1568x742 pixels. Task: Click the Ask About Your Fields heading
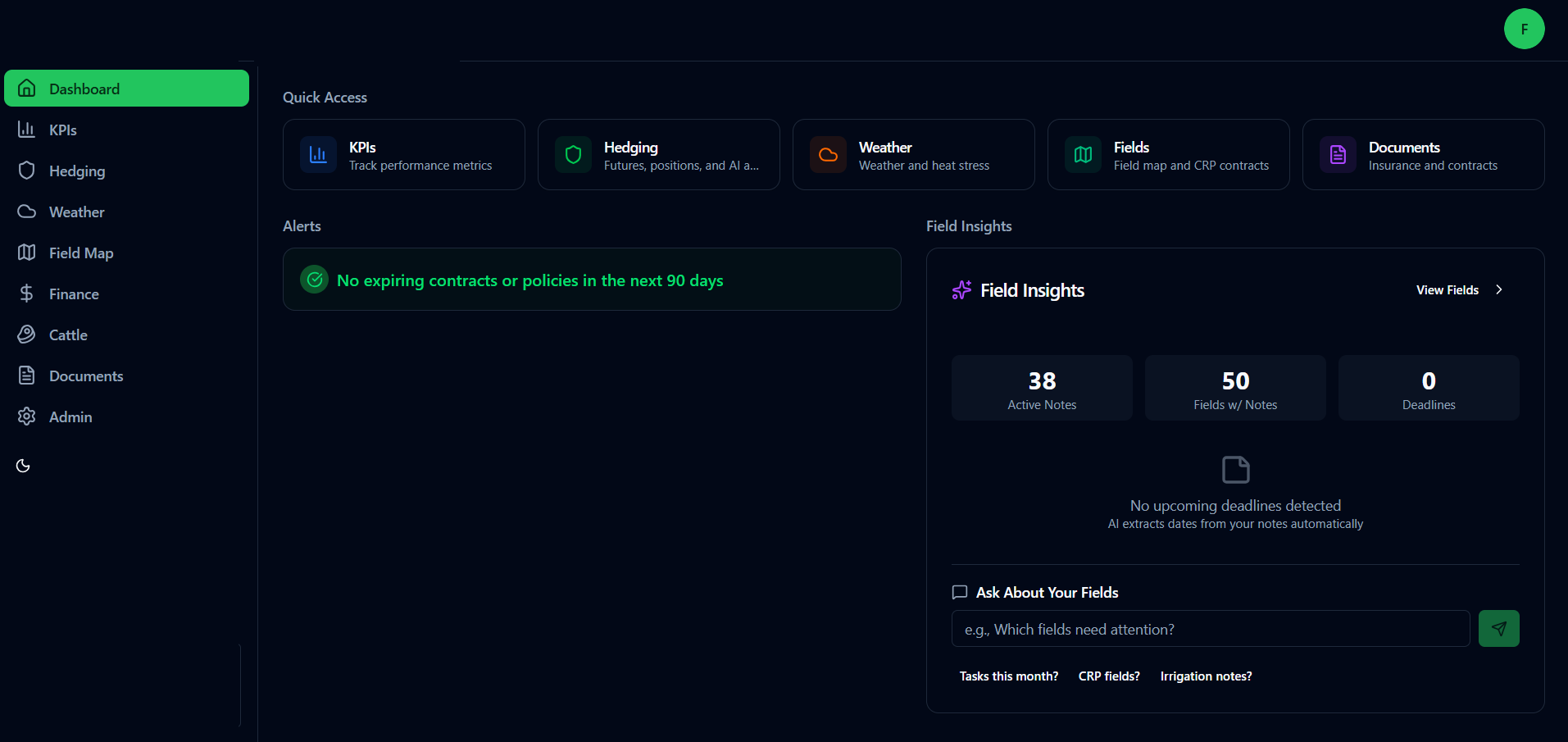tap(1047, 592)
